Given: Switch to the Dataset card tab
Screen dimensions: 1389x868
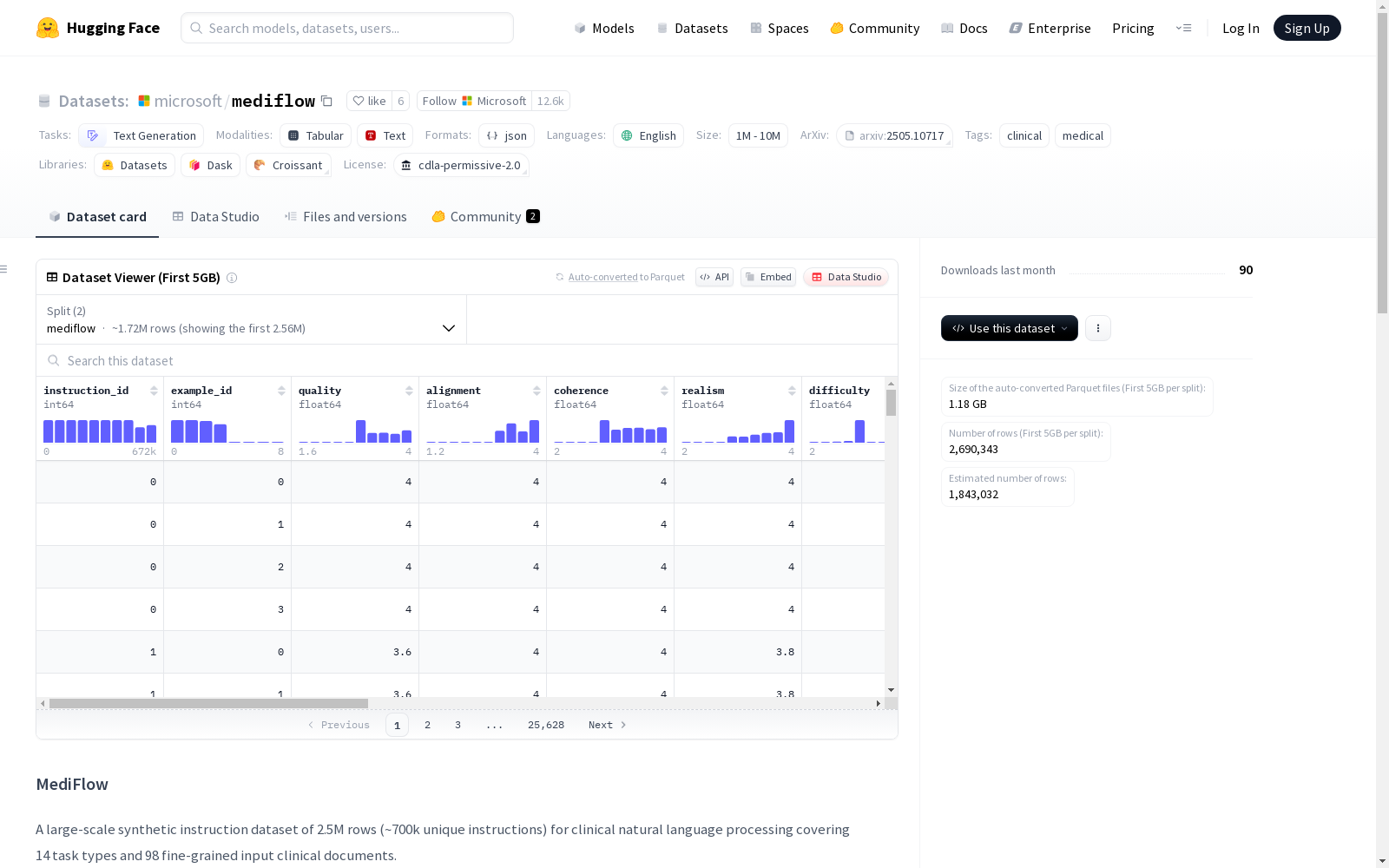Looking at the screenshot, I should pyautogui.click(x=97, y=217).
